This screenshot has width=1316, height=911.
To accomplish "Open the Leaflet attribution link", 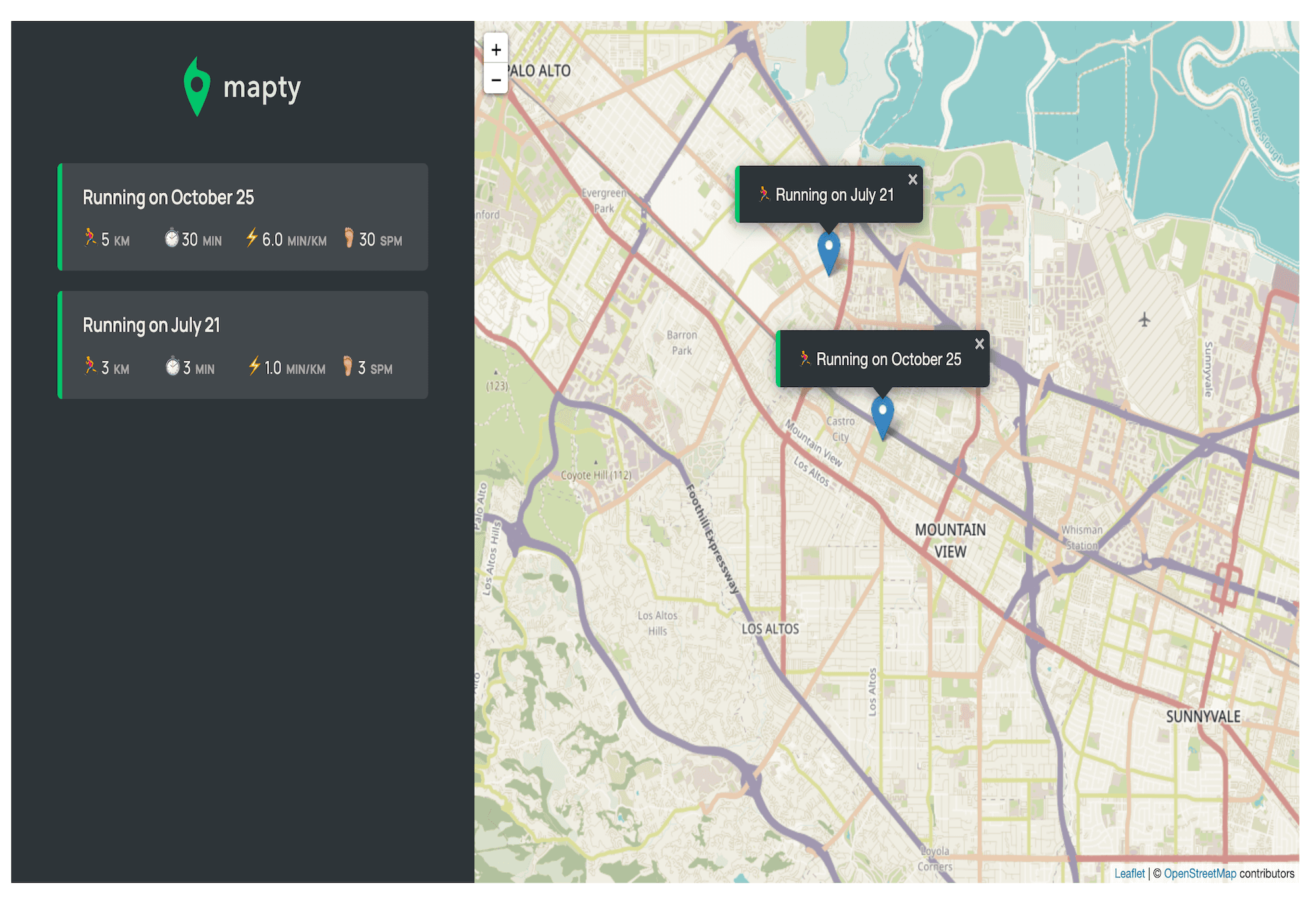I will [x=1129, y=873].
